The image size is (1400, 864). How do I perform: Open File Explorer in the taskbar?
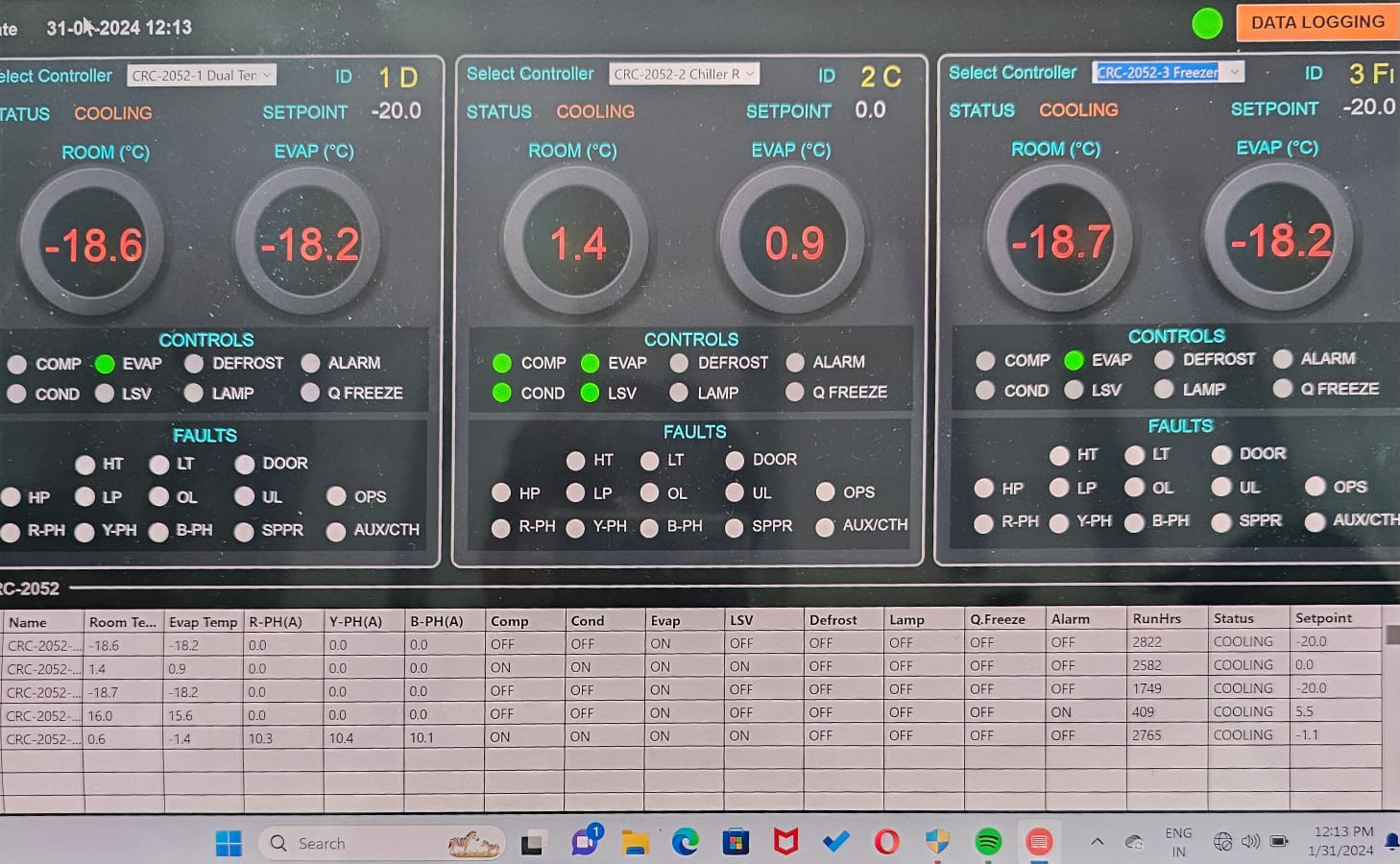tap(635, 843)
